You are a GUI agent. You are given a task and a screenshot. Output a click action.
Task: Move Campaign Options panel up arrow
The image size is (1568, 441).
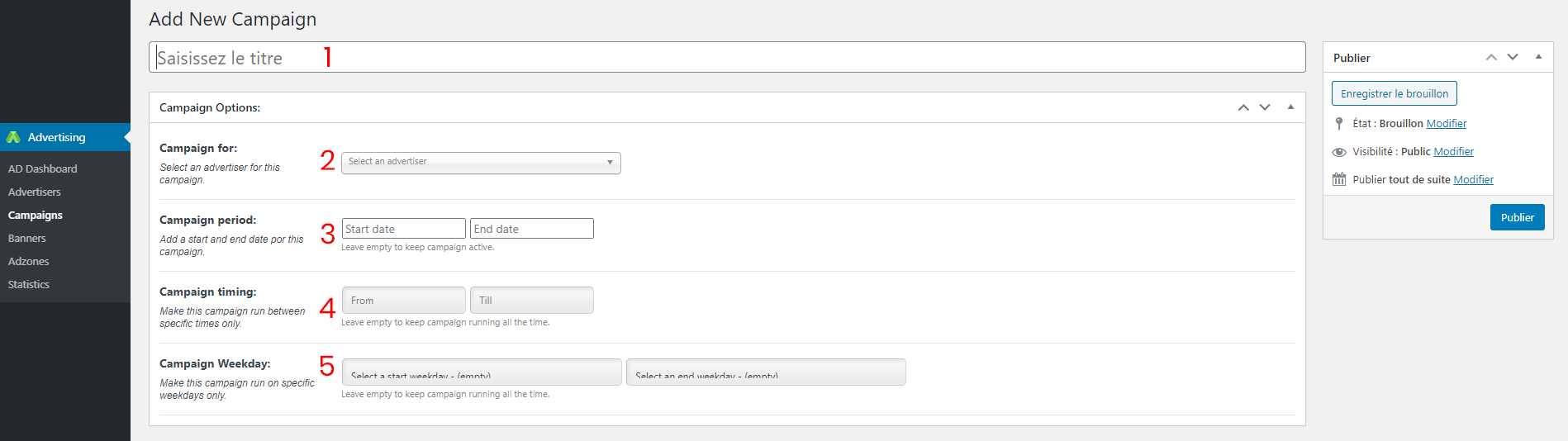[x=1243, y=107]
